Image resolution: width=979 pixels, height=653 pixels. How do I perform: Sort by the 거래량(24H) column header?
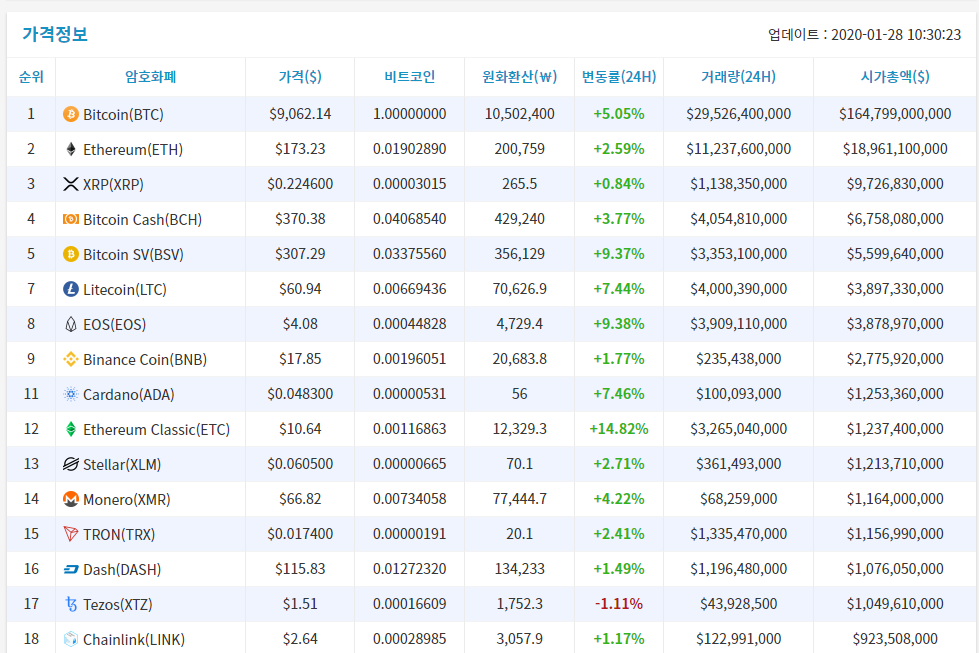coord(739,77)
